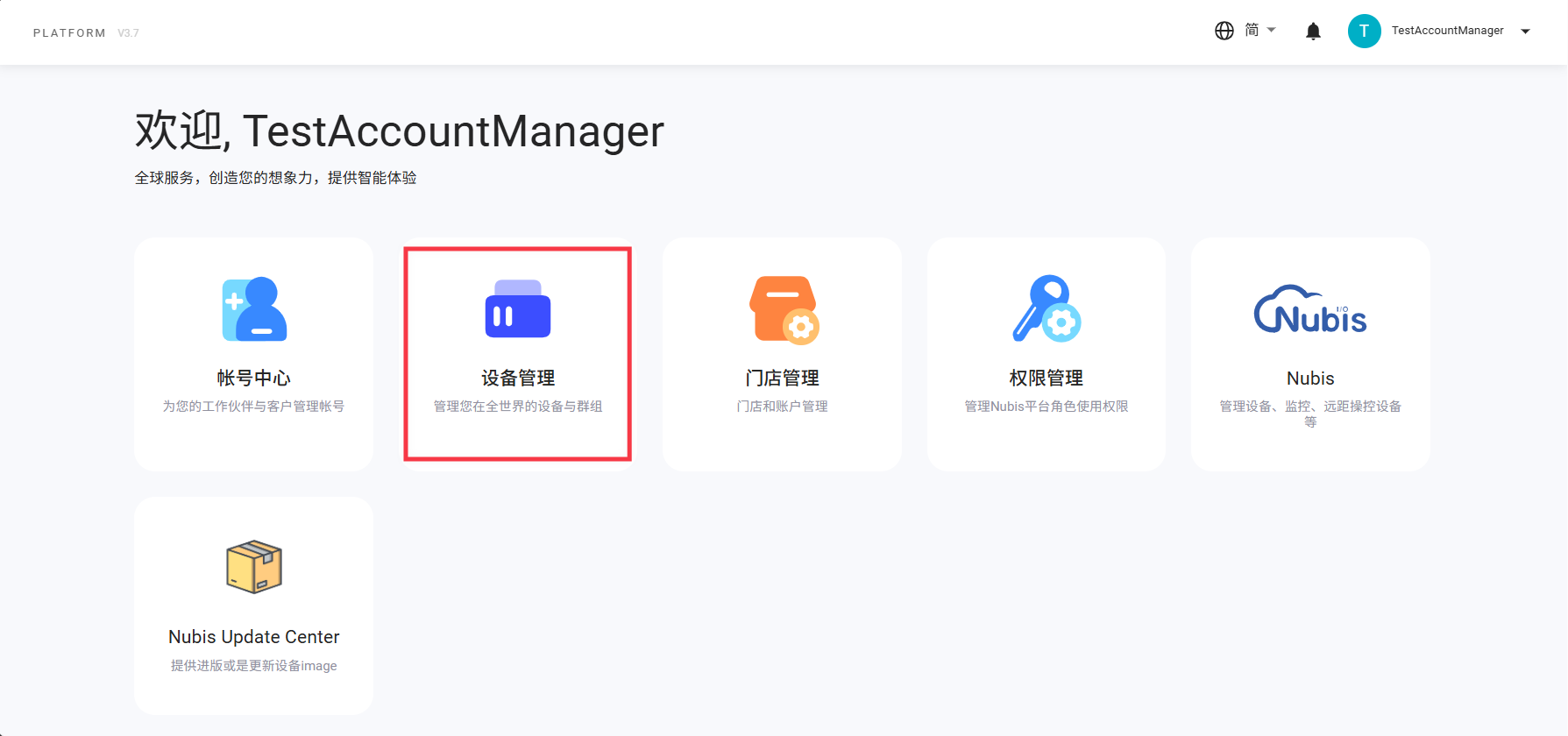
Task: Open the Nubis cloud logo
Action: [x=1310, y=309]
